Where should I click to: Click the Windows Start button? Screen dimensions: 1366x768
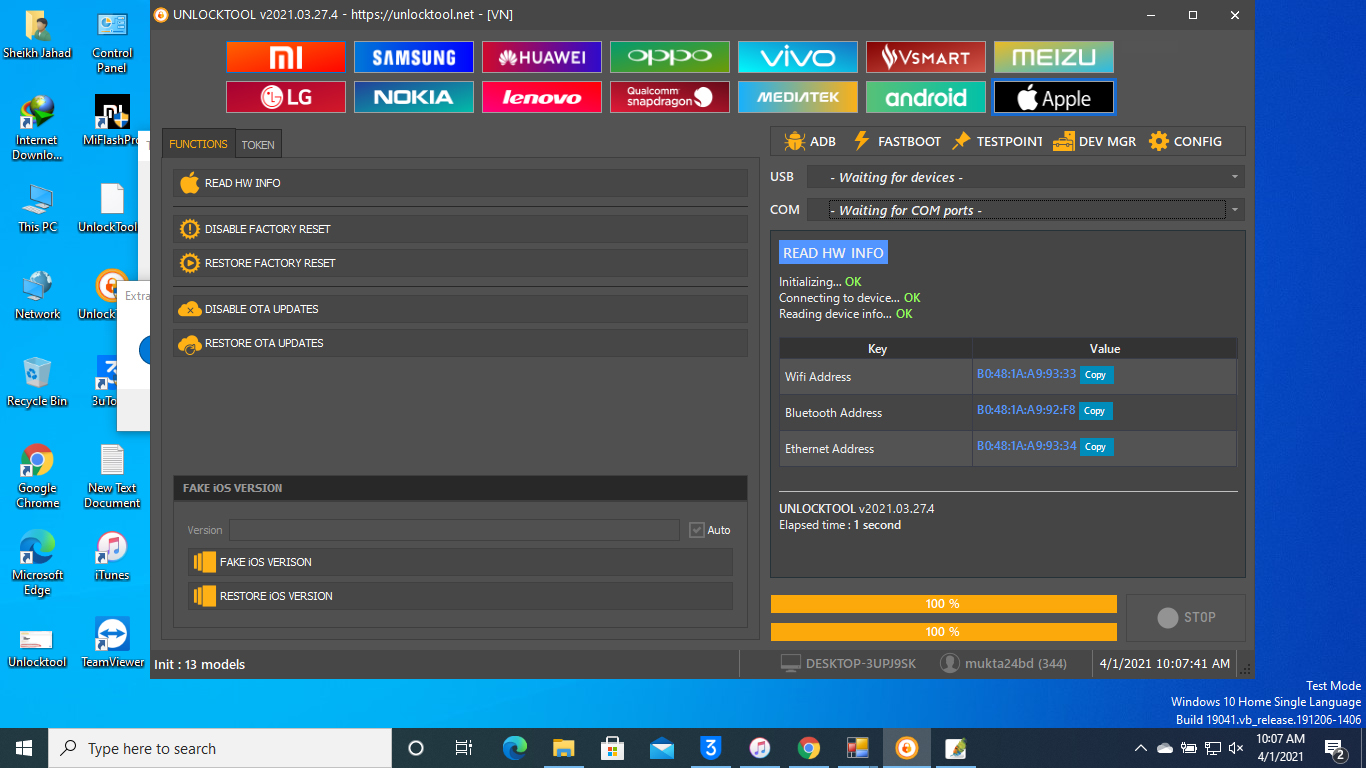(x=24, y=748)
